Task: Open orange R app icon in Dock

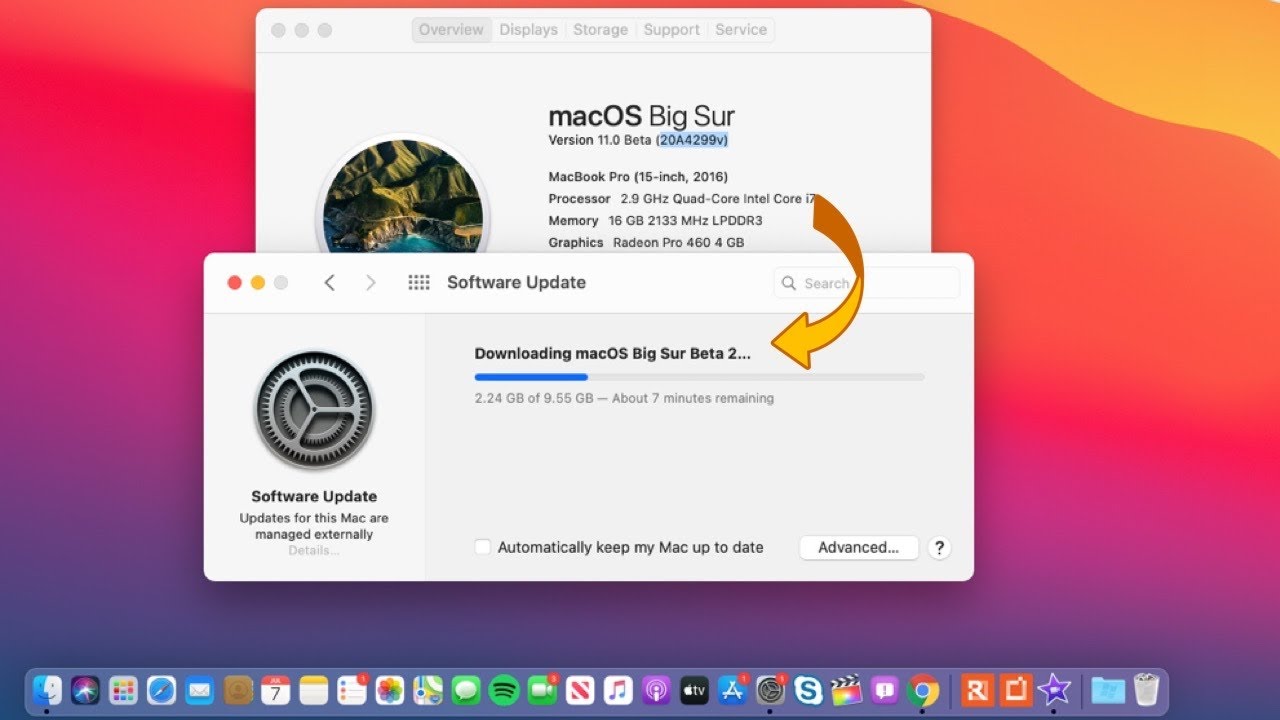Action: click(977, 690)
